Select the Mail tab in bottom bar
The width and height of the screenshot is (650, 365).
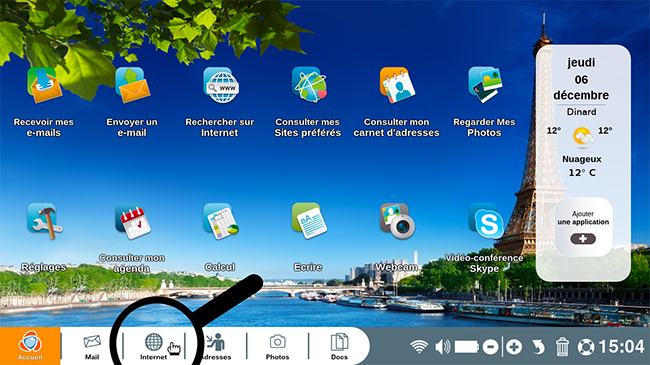click(92, 347)
